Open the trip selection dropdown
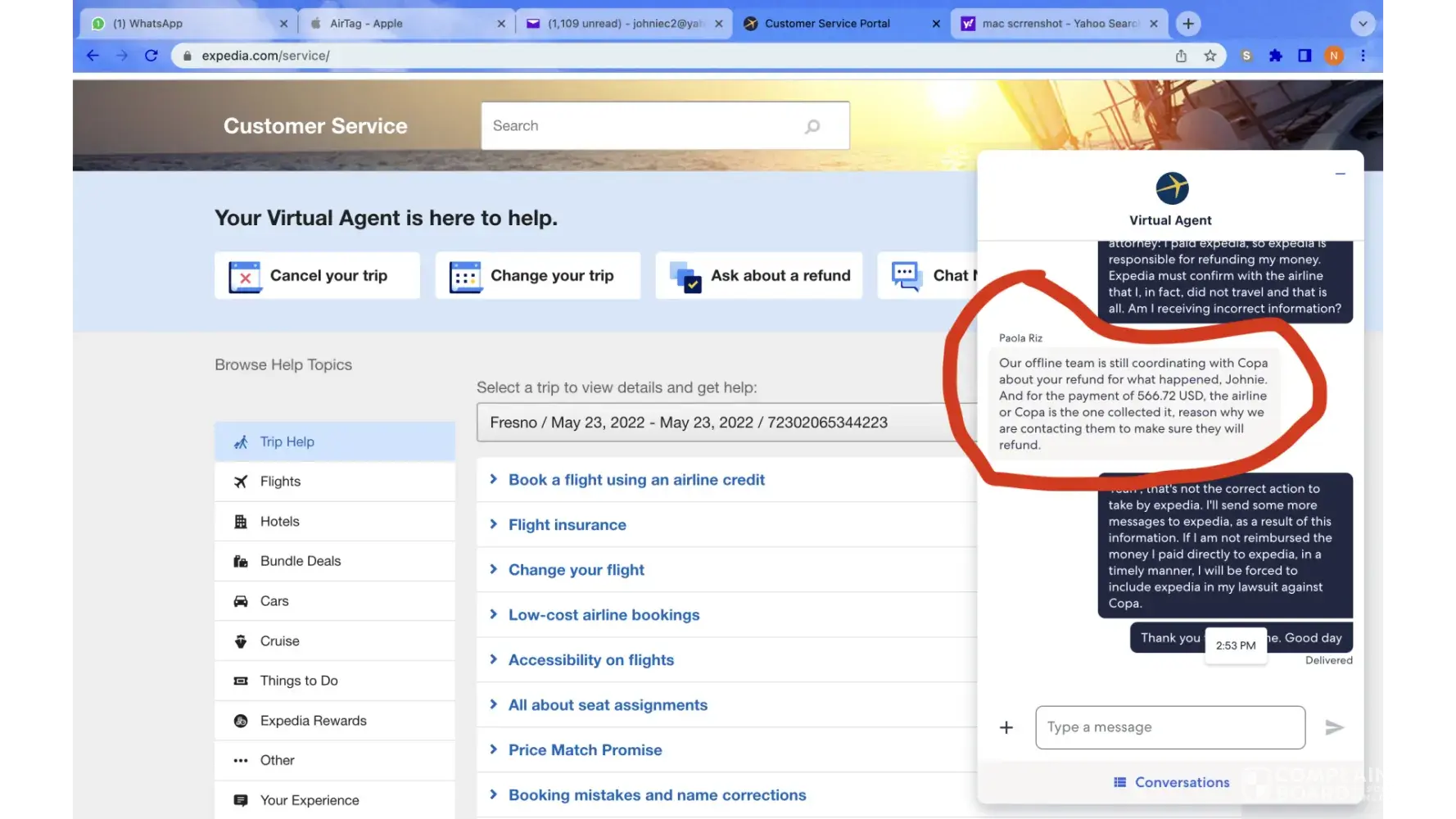 click(x=721, y=423)
